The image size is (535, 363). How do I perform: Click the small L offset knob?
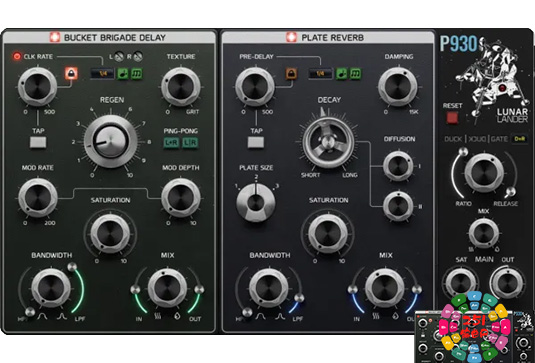(x=119, y=56)
